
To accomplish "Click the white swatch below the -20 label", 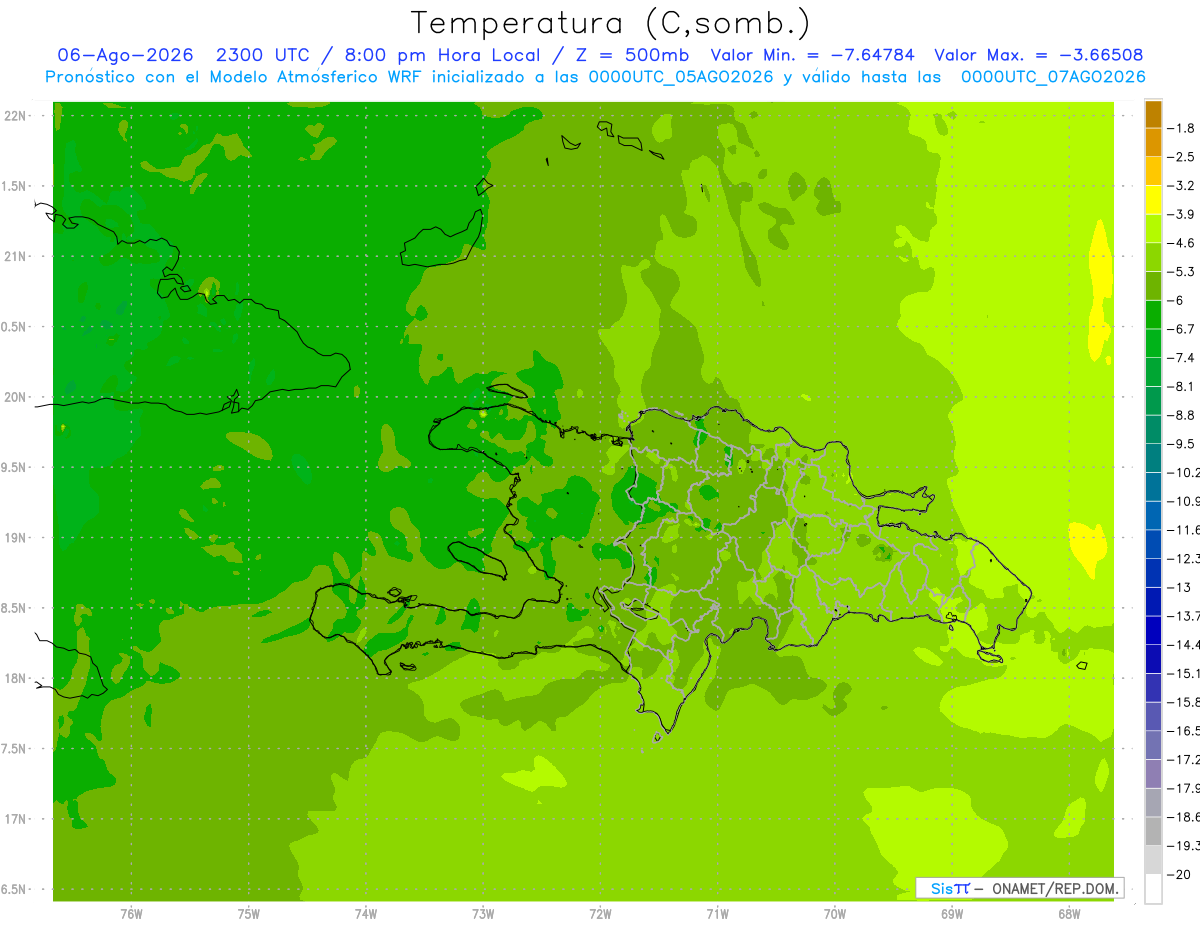I will tap(1153, 888).
